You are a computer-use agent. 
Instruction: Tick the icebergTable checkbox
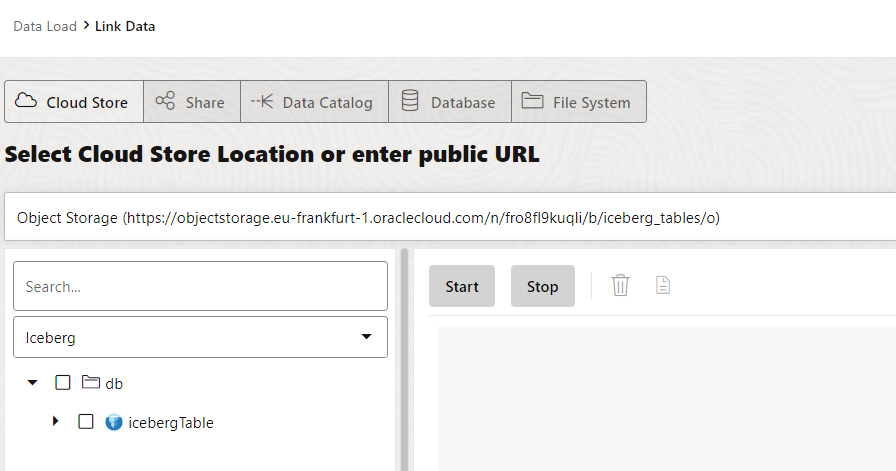click(86, 422)
